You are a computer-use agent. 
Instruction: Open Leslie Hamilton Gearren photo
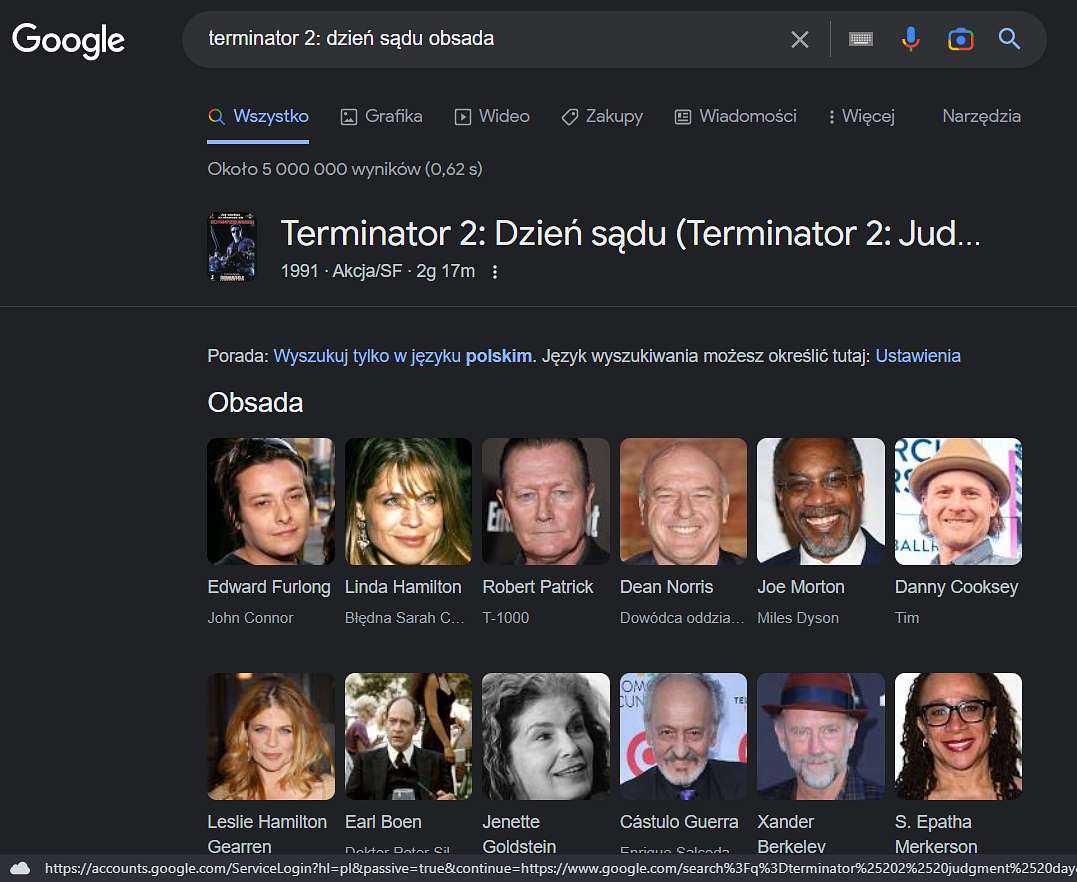(271, 736)
